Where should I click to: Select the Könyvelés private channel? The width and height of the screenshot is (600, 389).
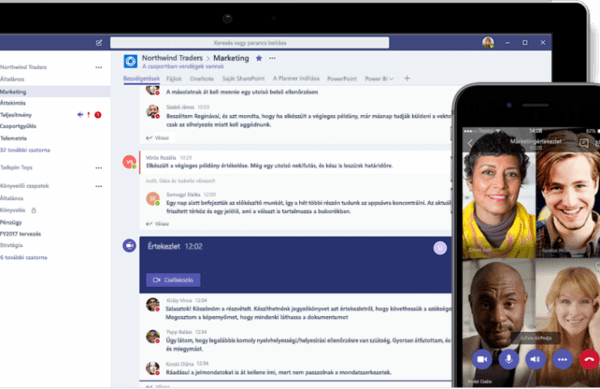coord(13,210)
